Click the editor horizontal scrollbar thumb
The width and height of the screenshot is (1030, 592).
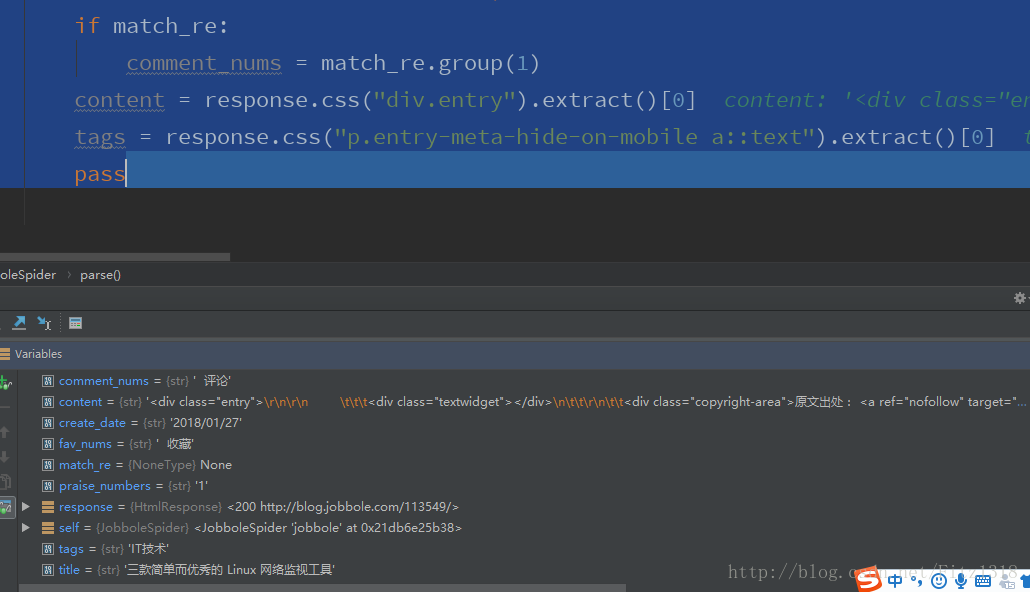click(115, 257)
